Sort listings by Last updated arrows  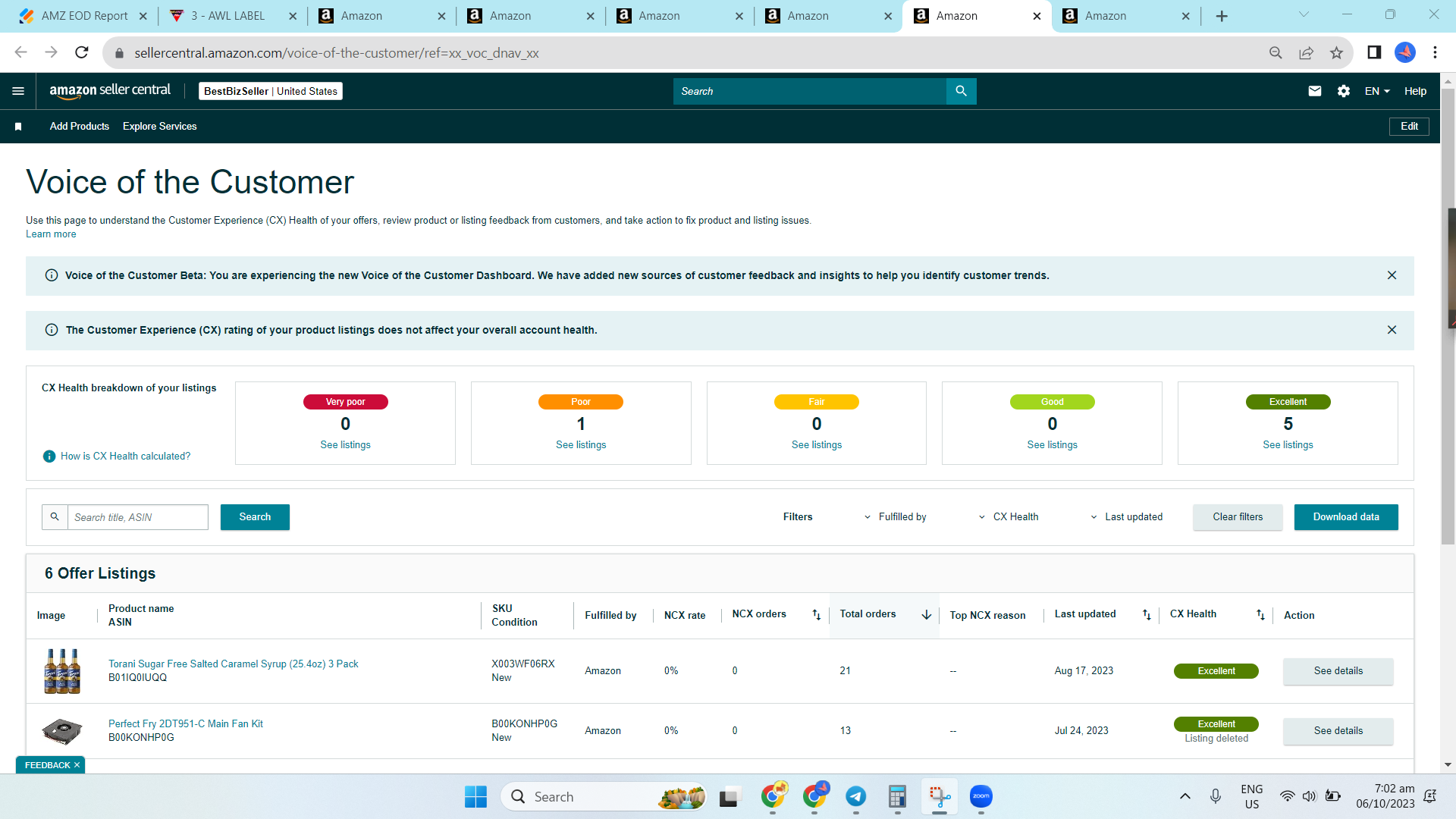1147,615
